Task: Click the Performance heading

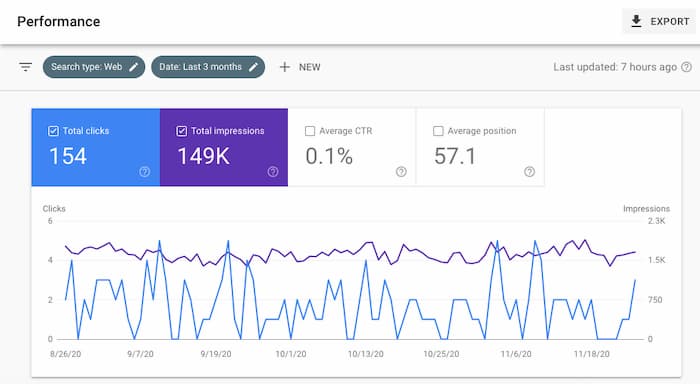Action: tap(58, 21)
